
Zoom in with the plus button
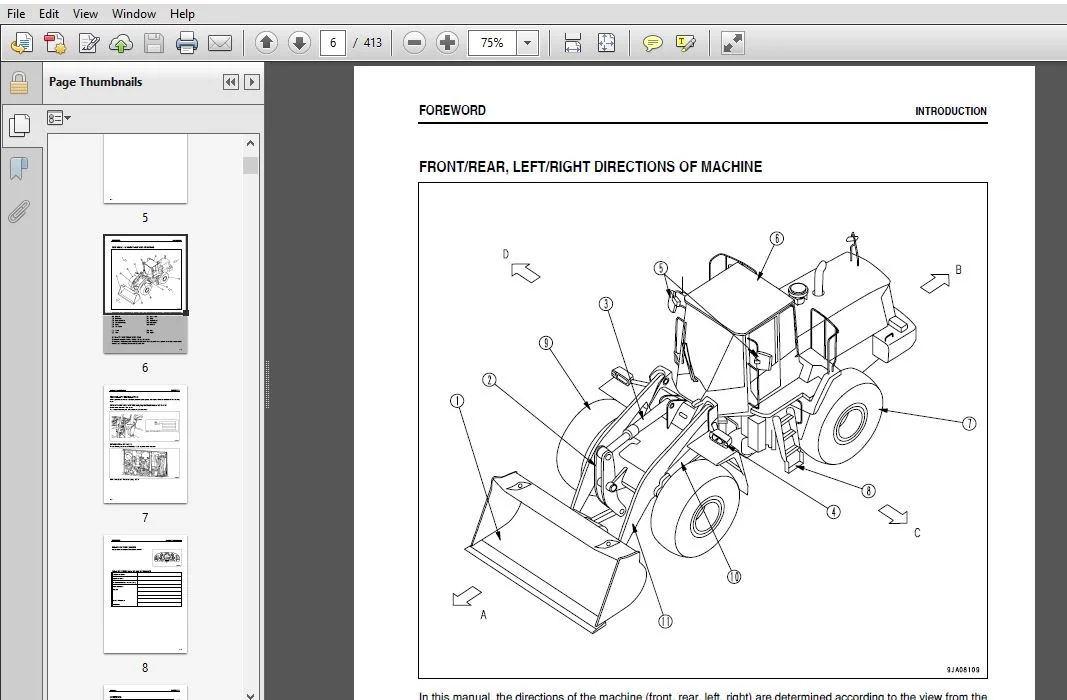pyautogui.click(x=447, y=43)
